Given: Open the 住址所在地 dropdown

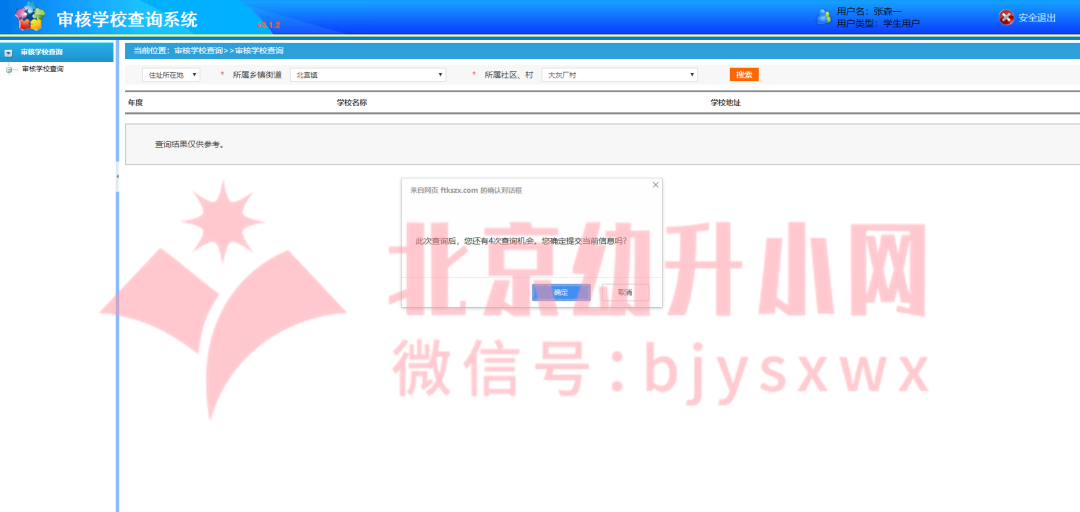Looking at the screenshot, I should tap(171, 74).
